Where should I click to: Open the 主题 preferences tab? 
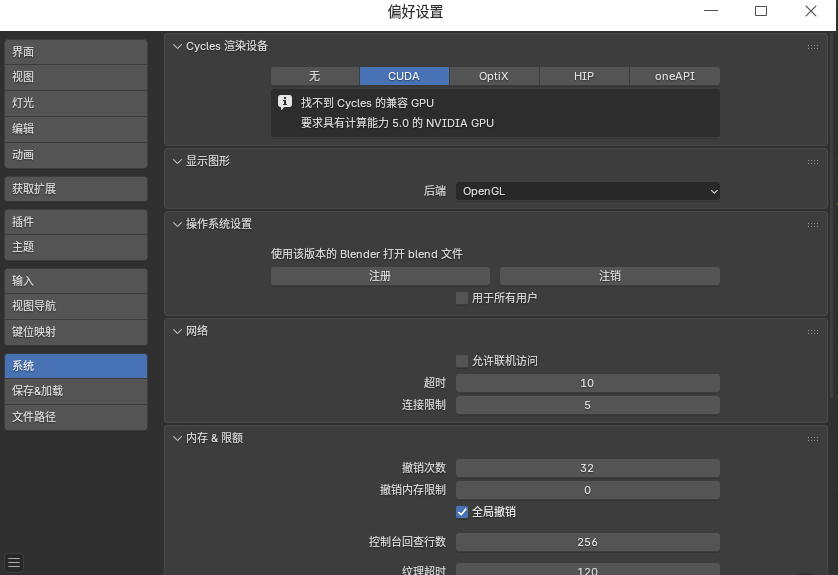click(76, 247)
